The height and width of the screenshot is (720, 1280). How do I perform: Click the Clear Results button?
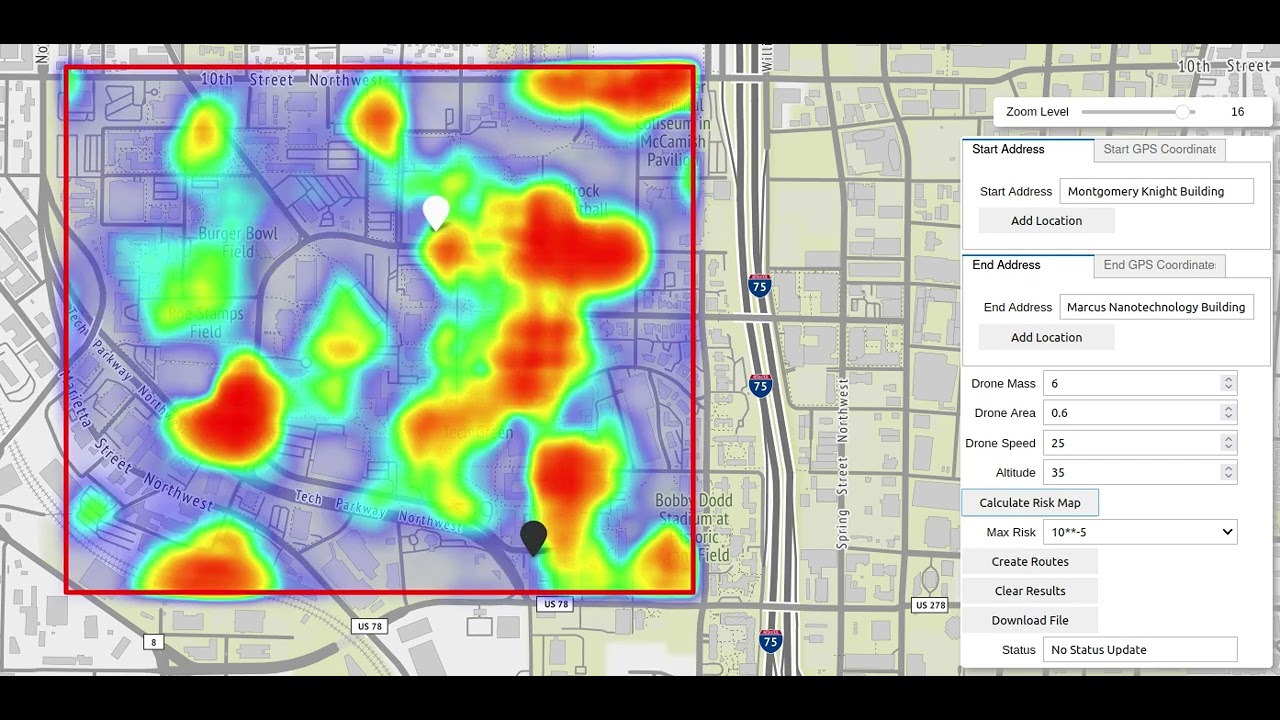pos(1030,591)
